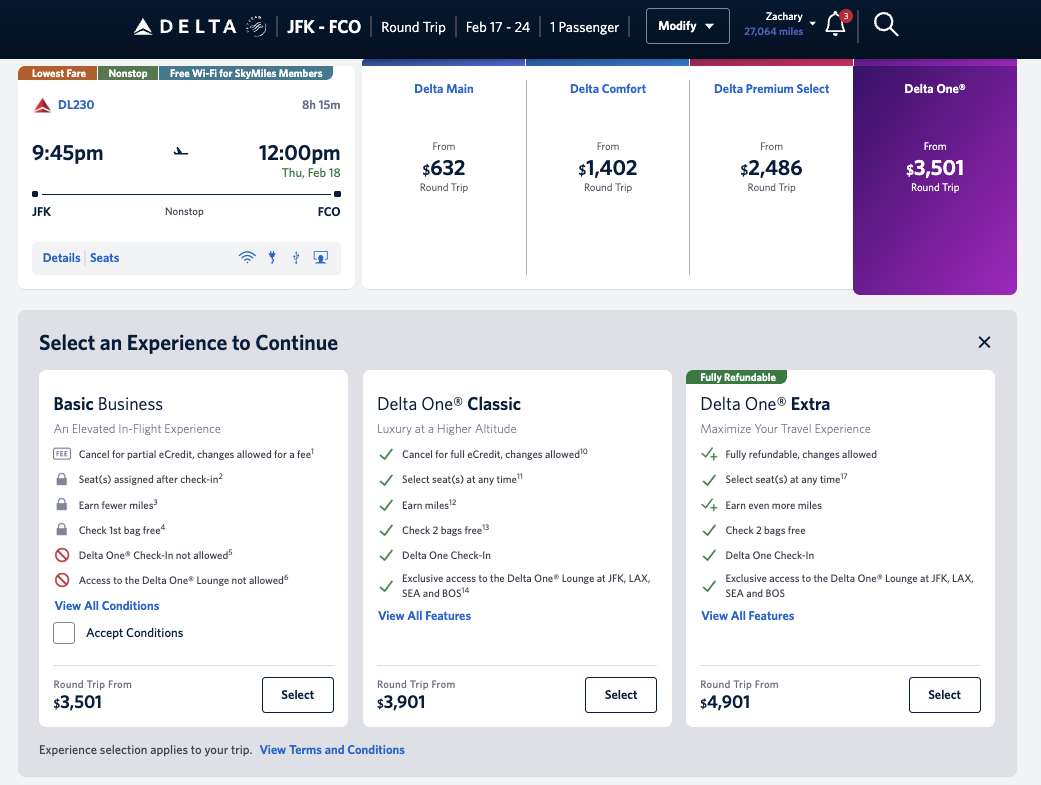Select the Delta One fare column
This screenshot has width=1041, height=785.
[x=935, y=176]
